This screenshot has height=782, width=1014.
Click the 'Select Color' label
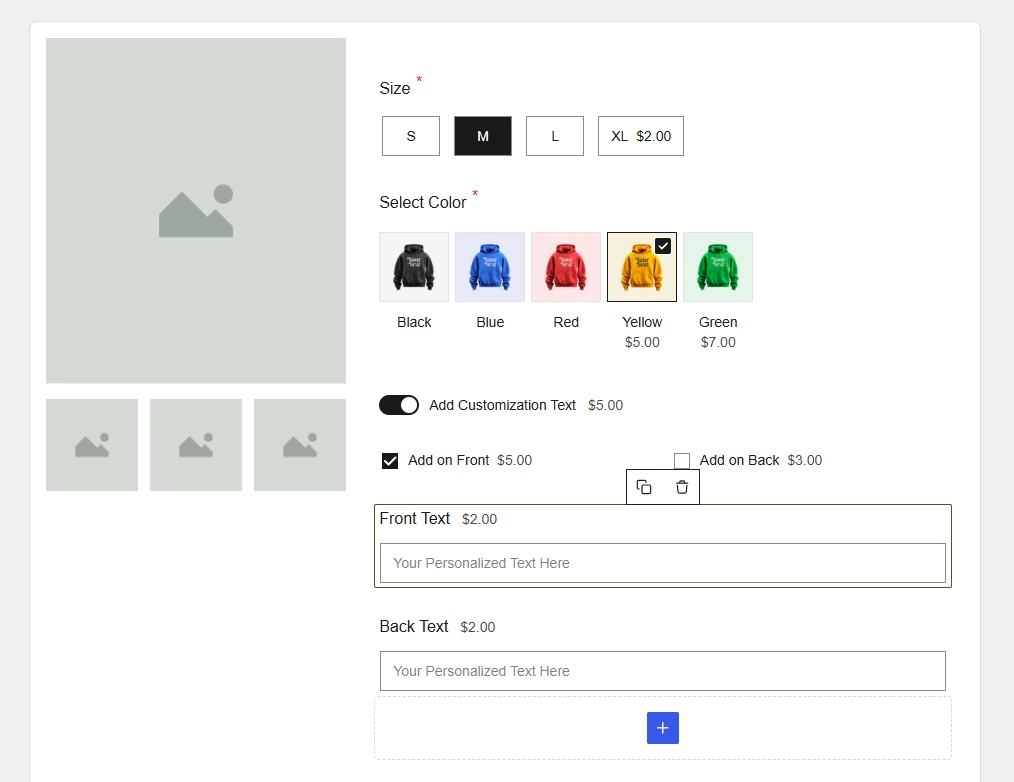click(x=423, y=202)
